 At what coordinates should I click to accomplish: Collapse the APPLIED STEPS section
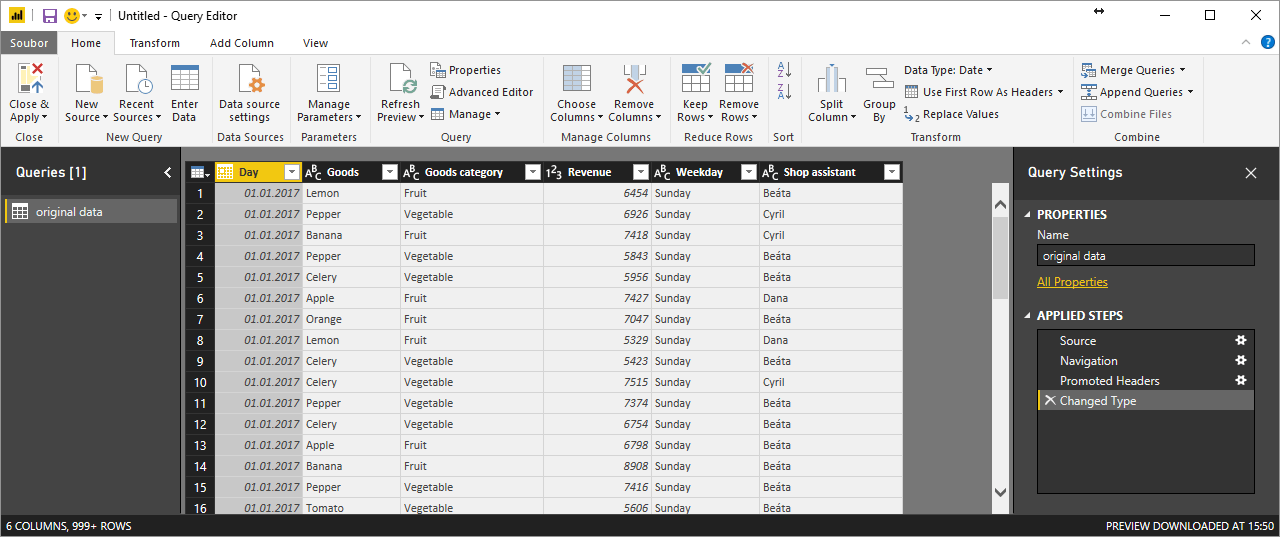[x=1027, y=316]
